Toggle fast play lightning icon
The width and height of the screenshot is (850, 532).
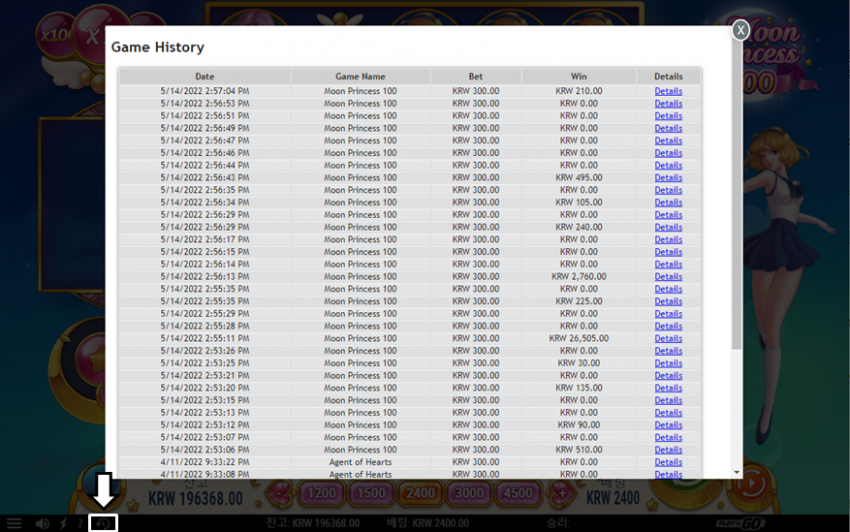coord(63,523)
